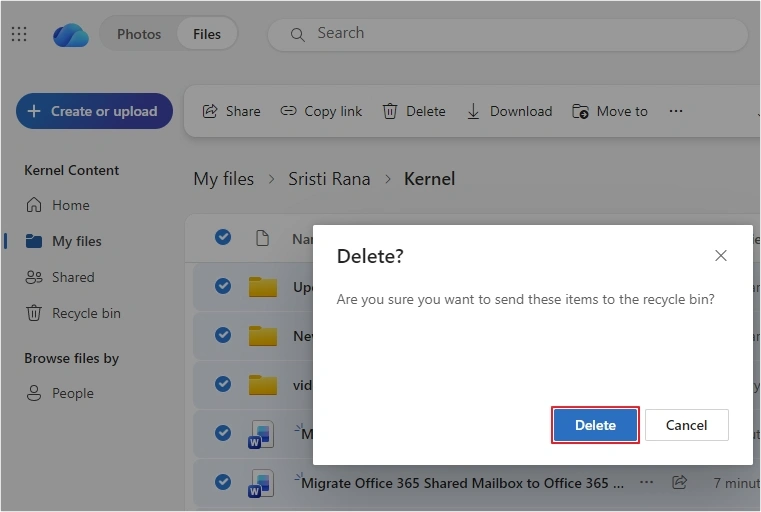The width and height of the screenshot is (761, 512).
Task: Click the People person icon
Action: click(x=33, y=393)
